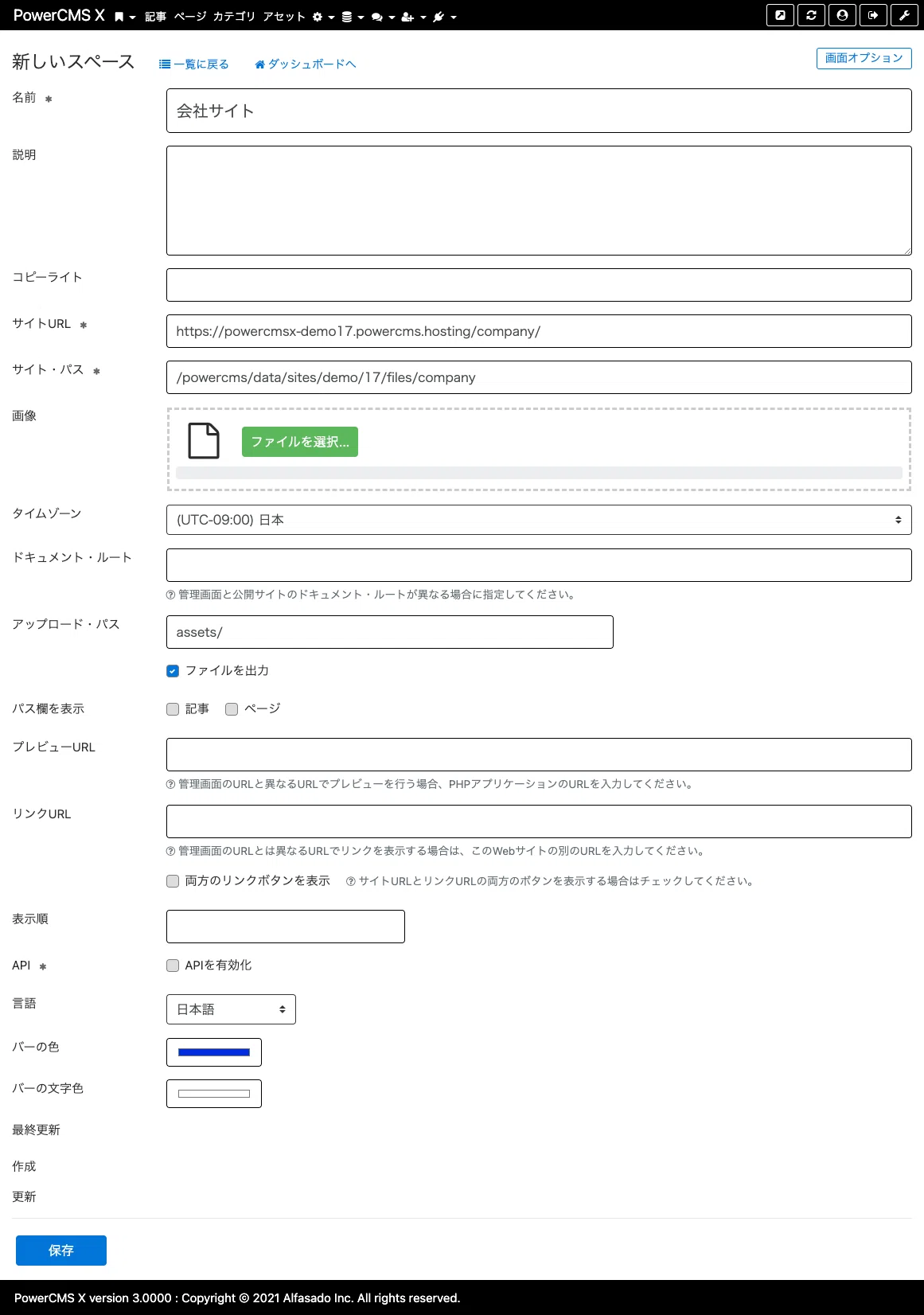Open the gear settings dropdown menu

(323, 17)
